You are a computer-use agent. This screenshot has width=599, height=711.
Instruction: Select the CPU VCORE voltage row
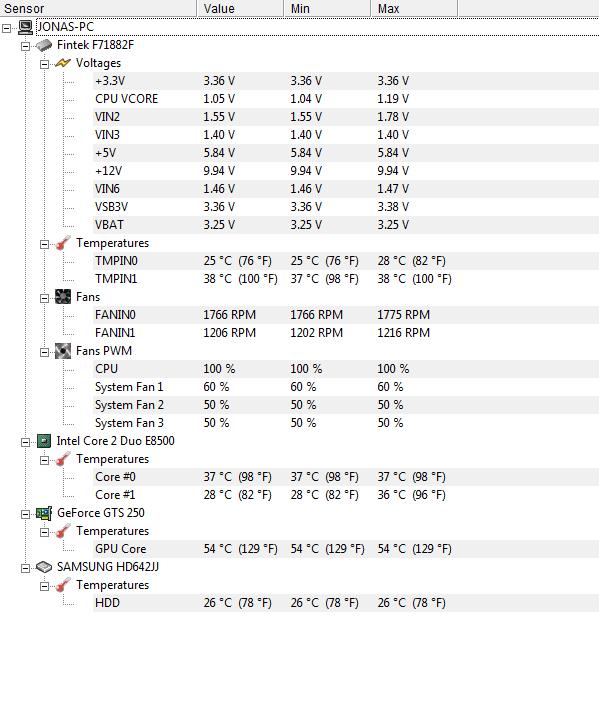(x=346, y=99)
